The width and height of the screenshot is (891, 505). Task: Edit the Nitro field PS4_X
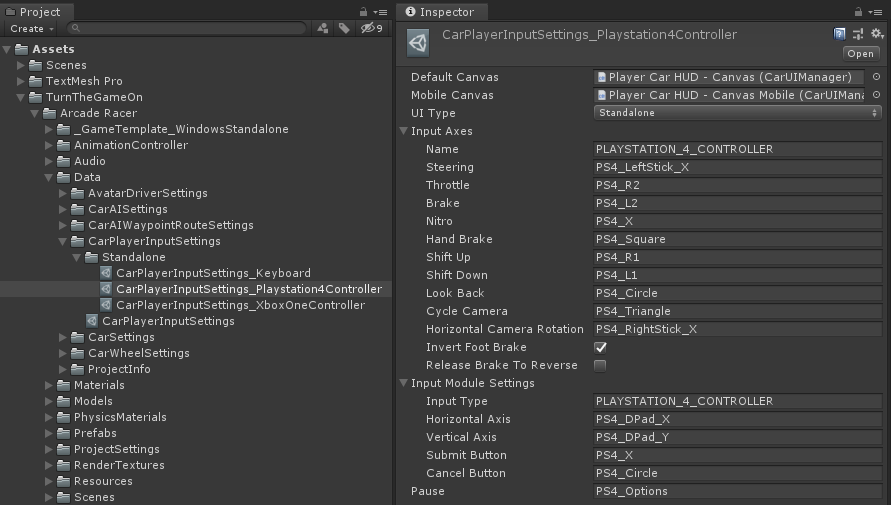coord(738,221)
